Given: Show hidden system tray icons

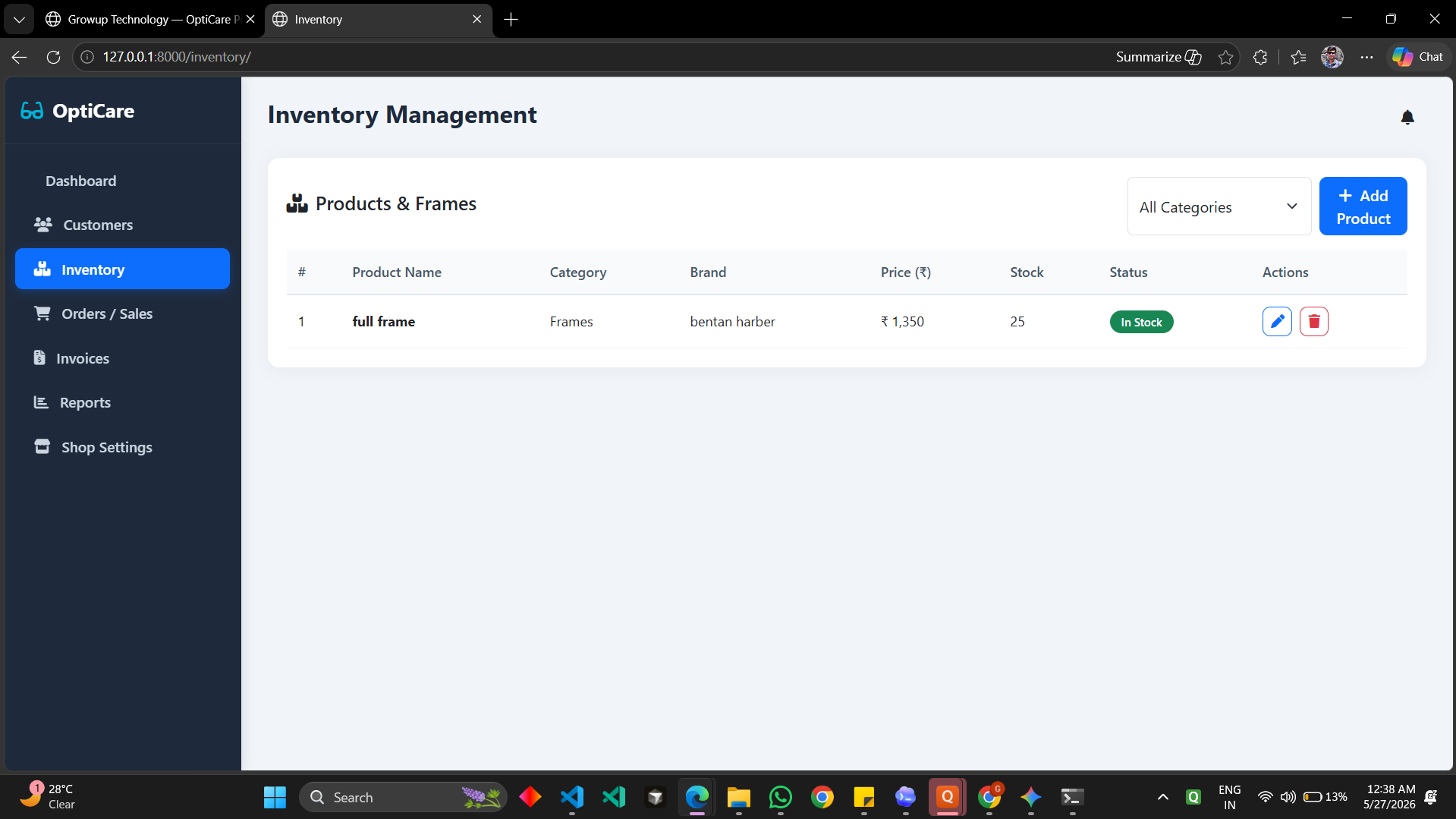Looking at the screenshot, I should click(1162, 797).
